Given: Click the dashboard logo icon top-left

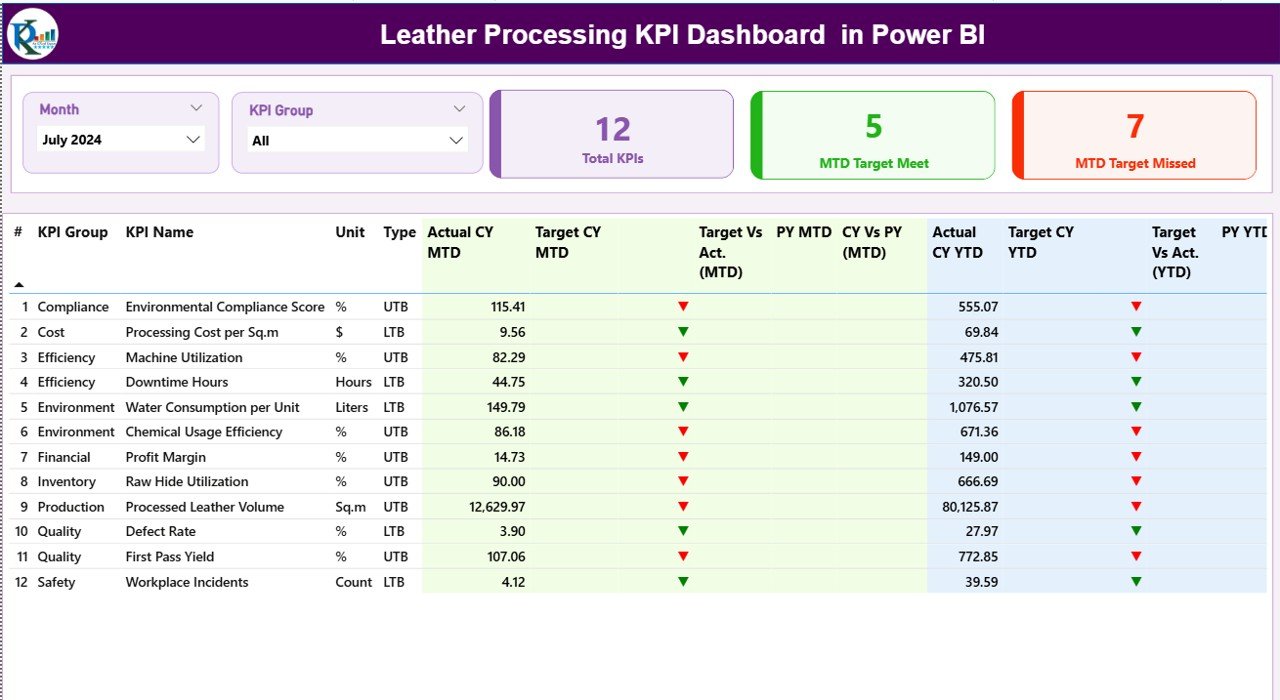Looking at the screenshot, I should pyautogui.click(x=31, y=33).
